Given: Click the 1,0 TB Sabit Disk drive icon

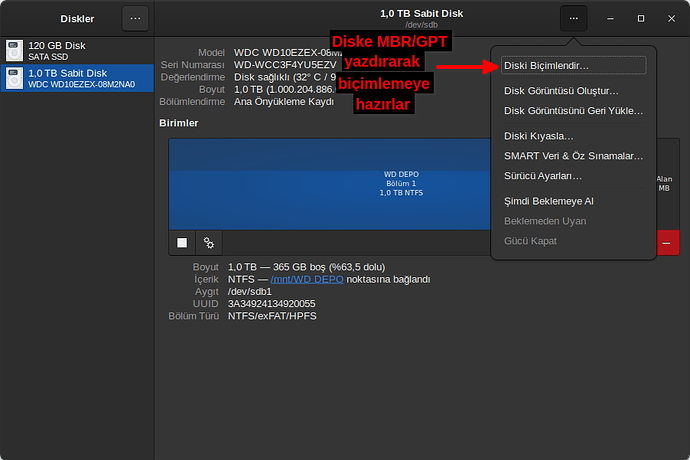Looking at the screenshot, I should pos(13,78).
